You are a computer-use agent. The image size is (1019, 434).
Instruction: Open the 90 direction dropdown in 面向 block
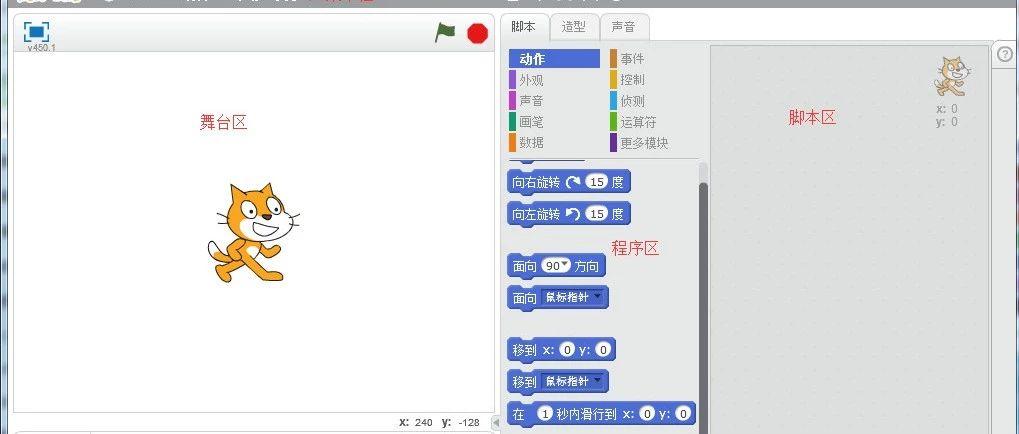(557, 266)
